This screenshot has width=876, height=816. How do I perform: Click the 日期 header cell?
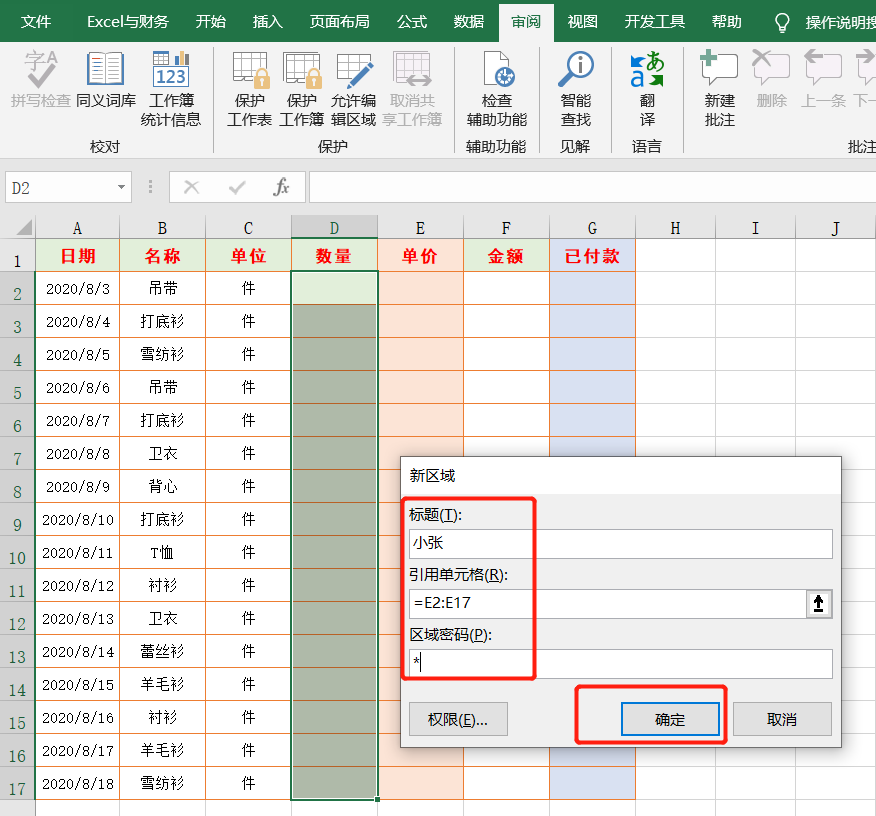(78, 256)
